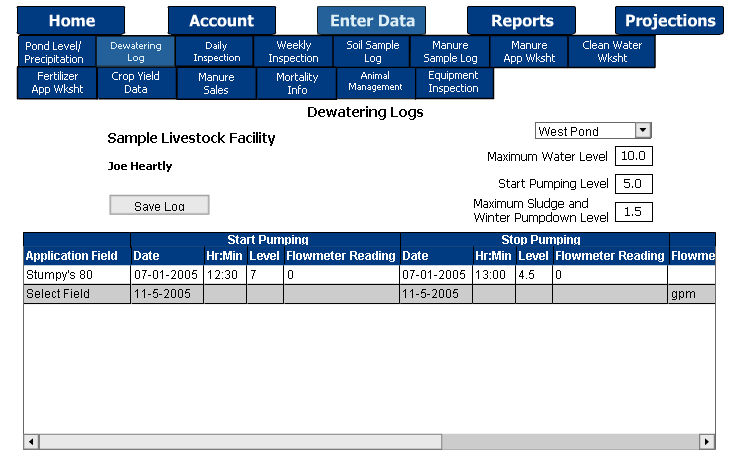Image resolution: width=749 pixels, height=458 pixels.
Task: Click the Stop Pumping group header
Action: click(x=535, y=240)
